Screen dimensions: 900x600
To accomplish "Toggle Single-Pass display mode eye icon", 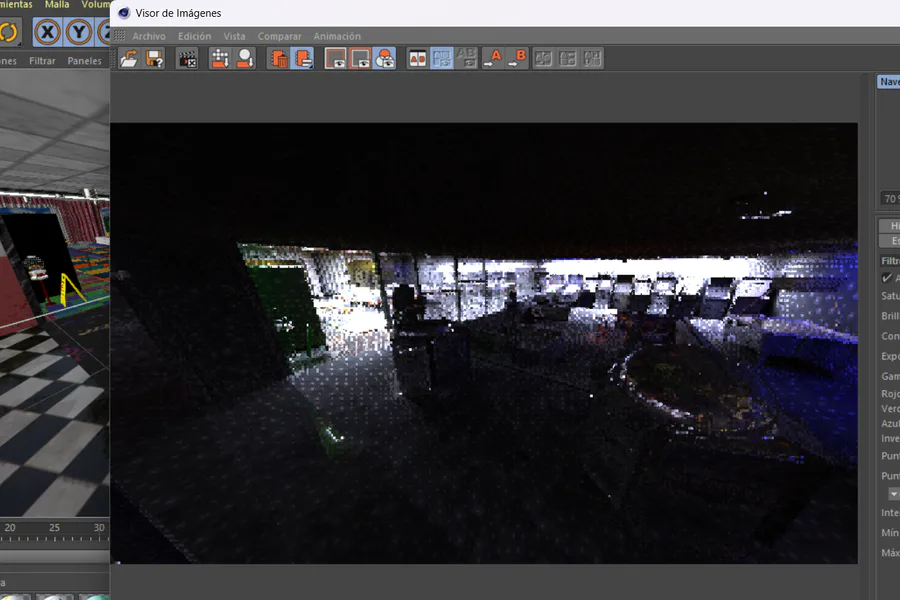I will (360, 59).
